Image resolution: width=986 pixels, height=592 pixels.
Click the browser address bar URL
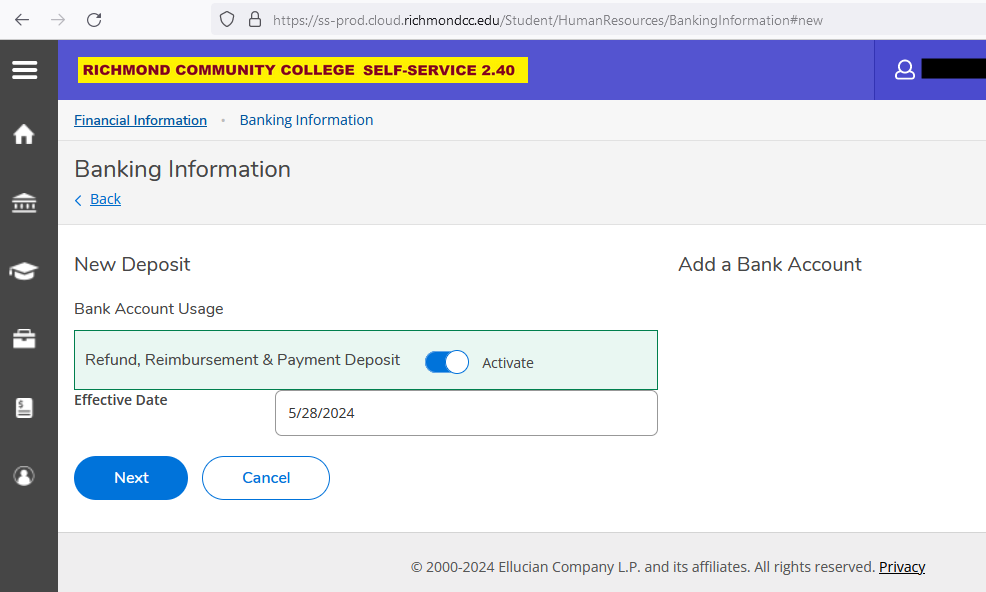[x=547, y=20]
